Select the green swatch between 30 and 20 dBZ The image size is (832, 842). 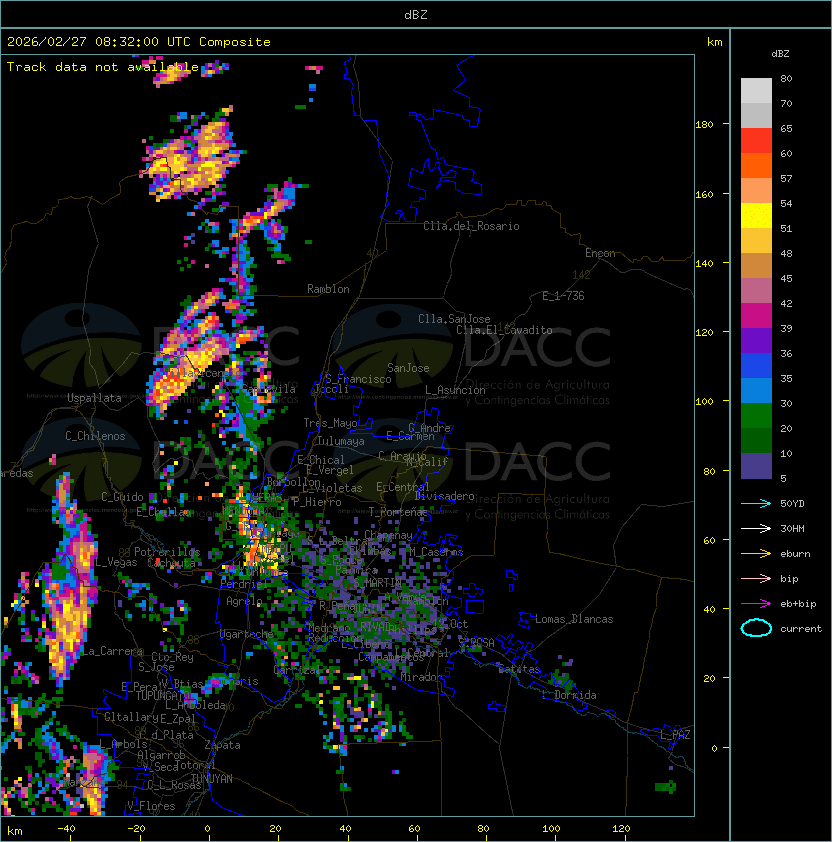756,416
